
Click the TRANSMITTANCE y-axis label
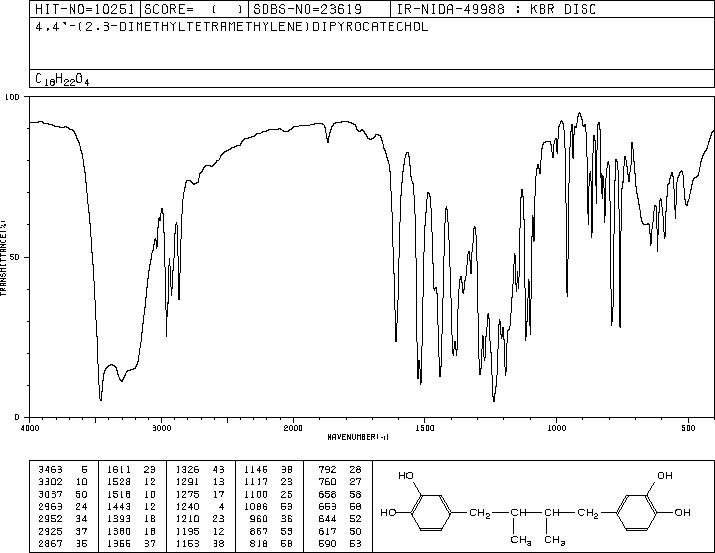pyautogui.click(x=3, y=258)
